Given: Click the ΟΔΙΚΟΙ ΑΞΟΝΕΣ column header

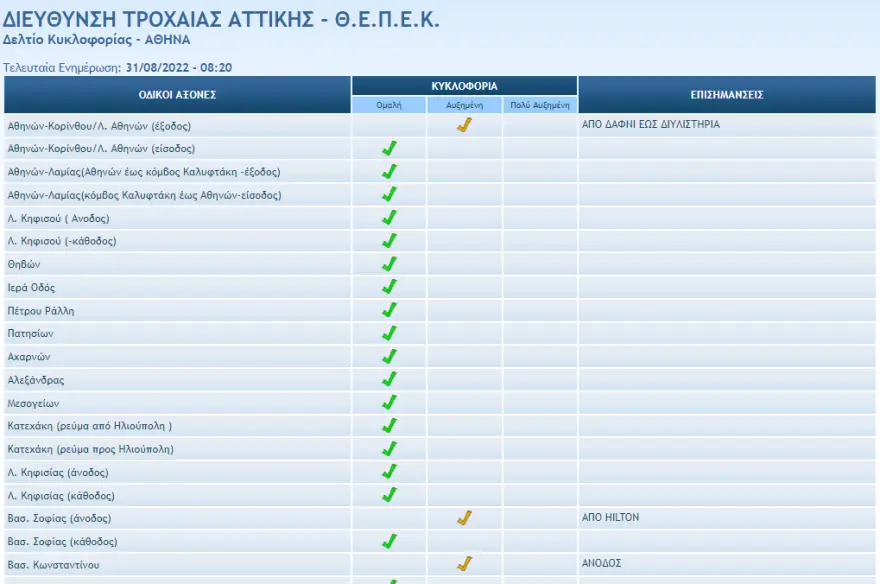Looking at the screenshot, I should tap(177, 95).
